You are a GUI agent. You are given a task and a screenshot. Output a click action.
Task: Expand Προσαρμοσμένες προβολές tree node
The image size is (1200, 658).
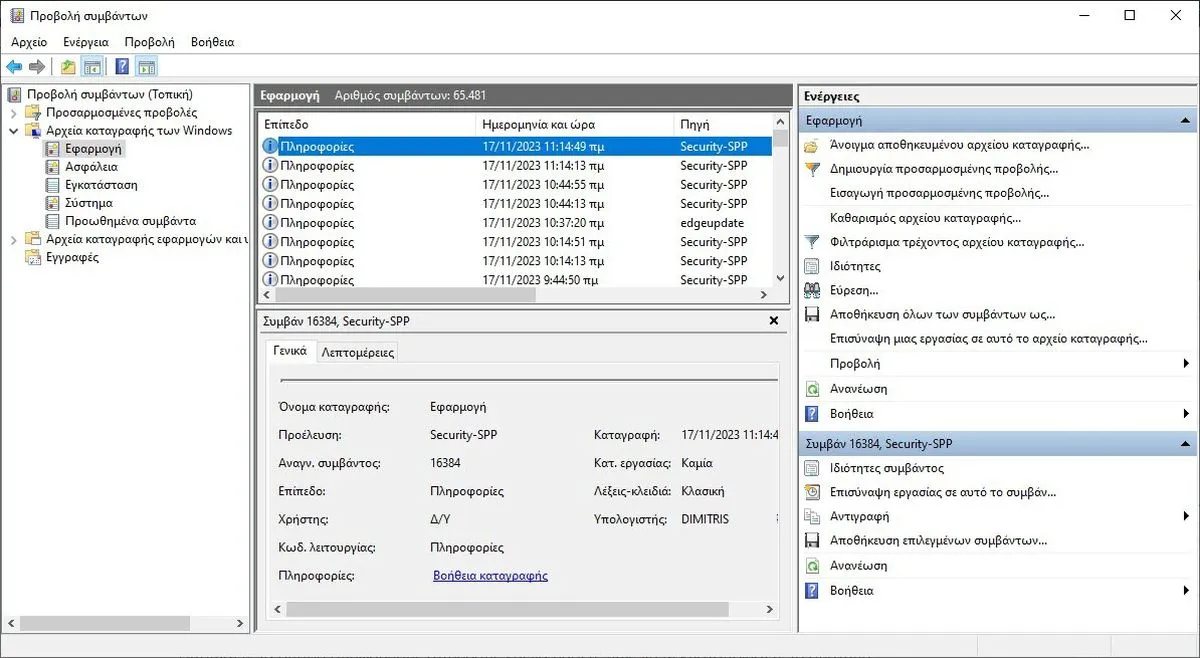coord(13,113)
